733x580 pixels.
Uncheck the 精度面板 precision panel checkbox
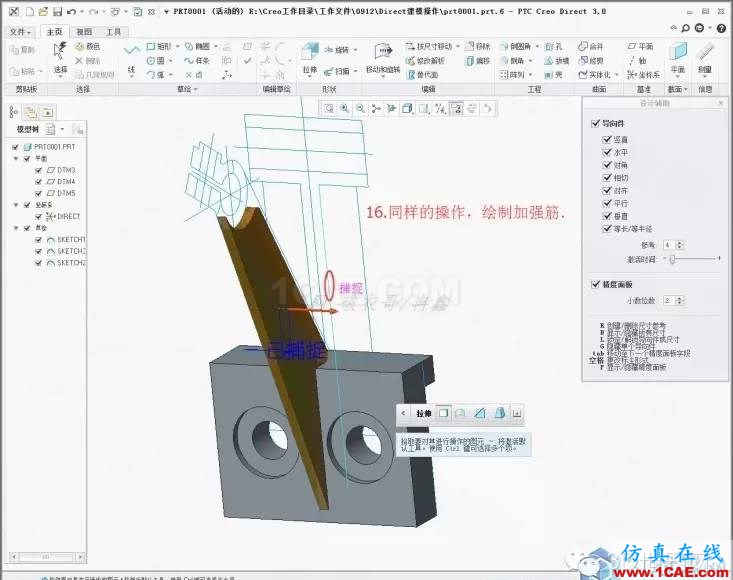(595, 284)
